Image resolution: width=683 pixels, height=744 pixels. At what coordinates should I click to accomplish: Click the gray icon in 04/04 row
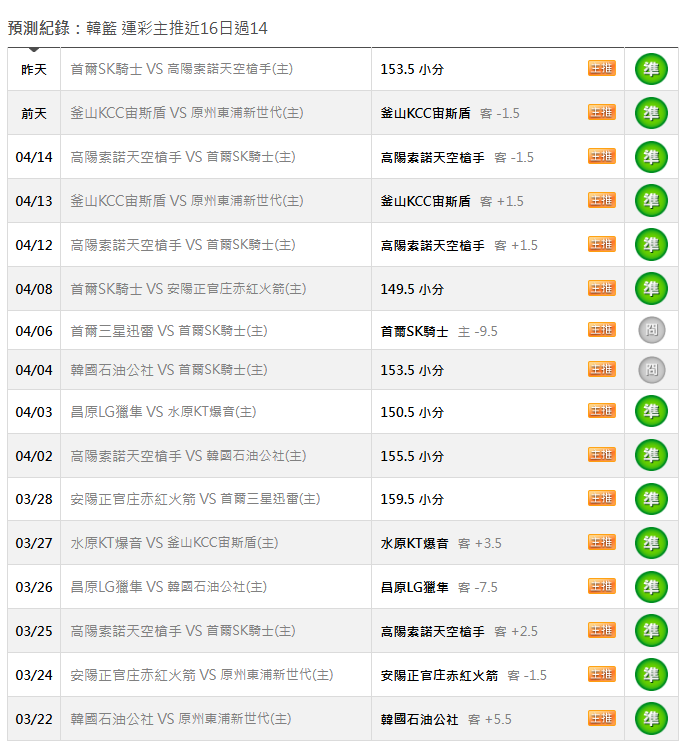point(651,370)
